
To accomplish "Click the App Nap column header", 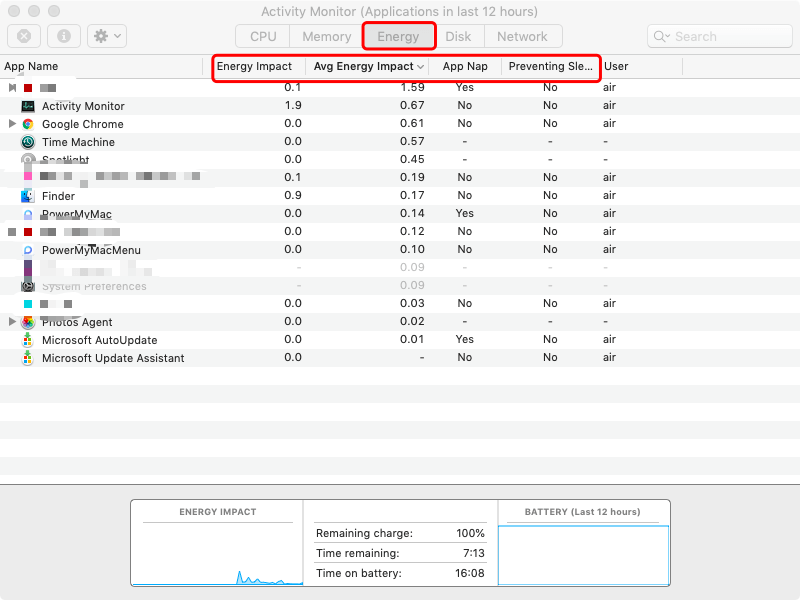I will (465, 66).
